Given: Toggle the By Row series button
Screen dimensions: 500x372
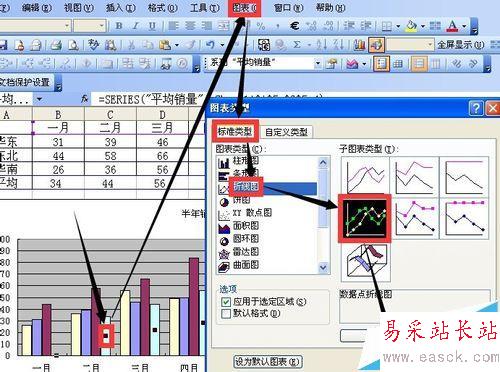Looking at the screenshot, I should 419,63.
